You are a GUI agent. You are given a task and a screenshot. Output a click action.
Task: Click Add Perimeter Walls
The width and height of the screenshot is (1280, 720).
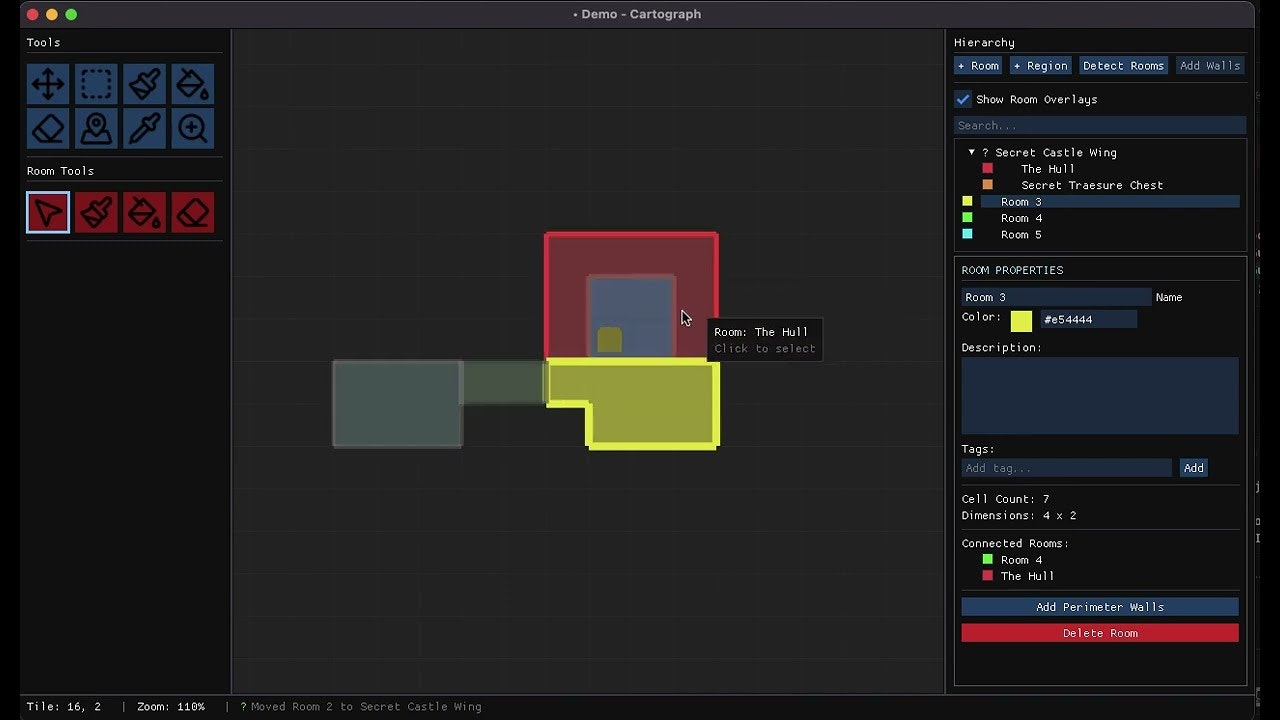pos(1100,606)
